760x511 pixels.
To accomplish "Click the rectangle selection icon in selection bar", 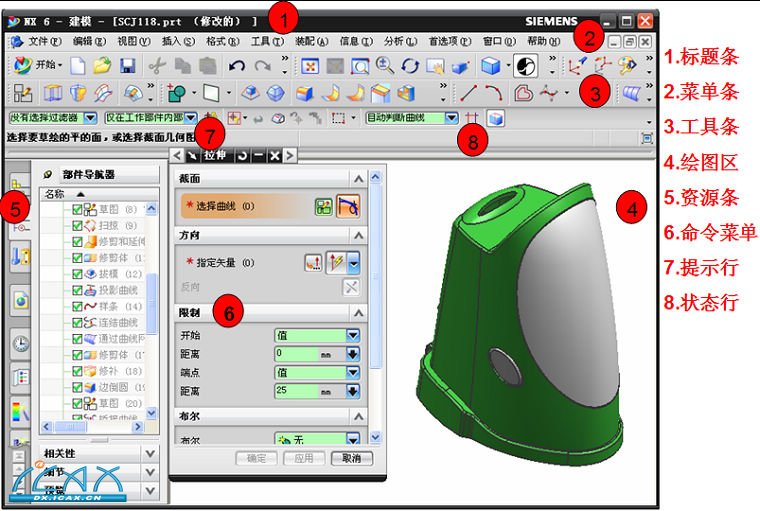I will pyautogui.click(x=338, y=118).
